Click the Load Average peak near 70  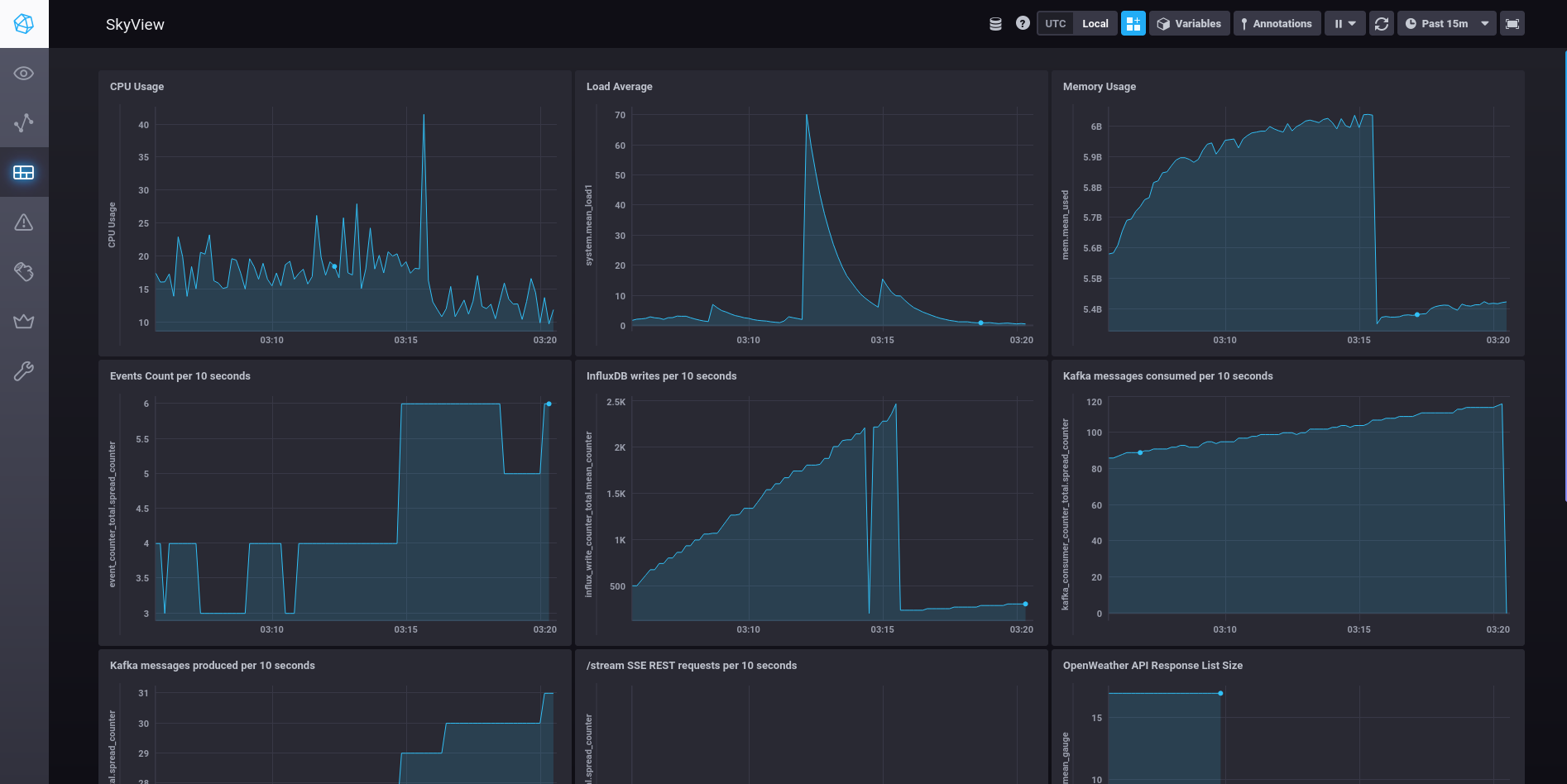point(807,115)
